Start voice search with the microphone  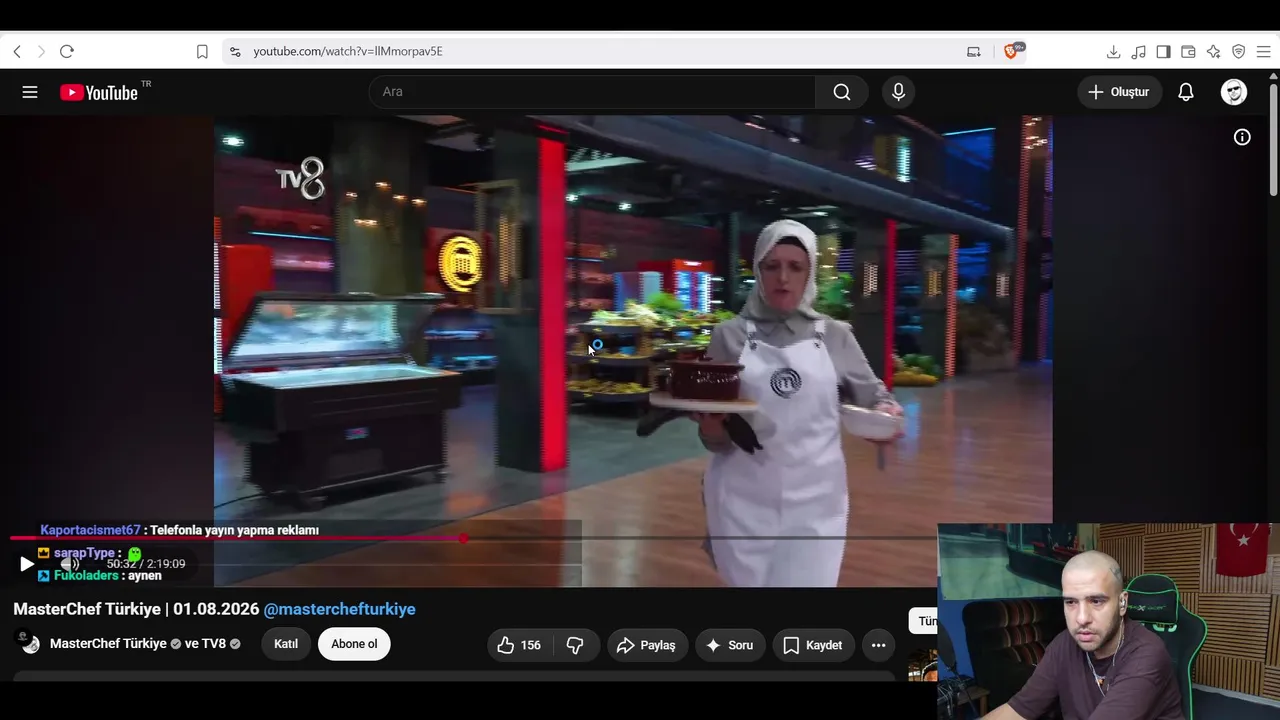click(x=898, y=92)
